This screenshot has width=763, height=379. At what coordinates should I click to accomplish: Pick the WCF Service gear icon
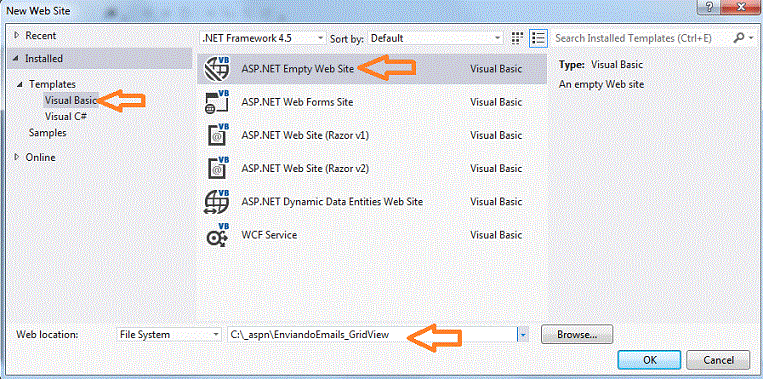pyautogui.click(x=216, y=235)
